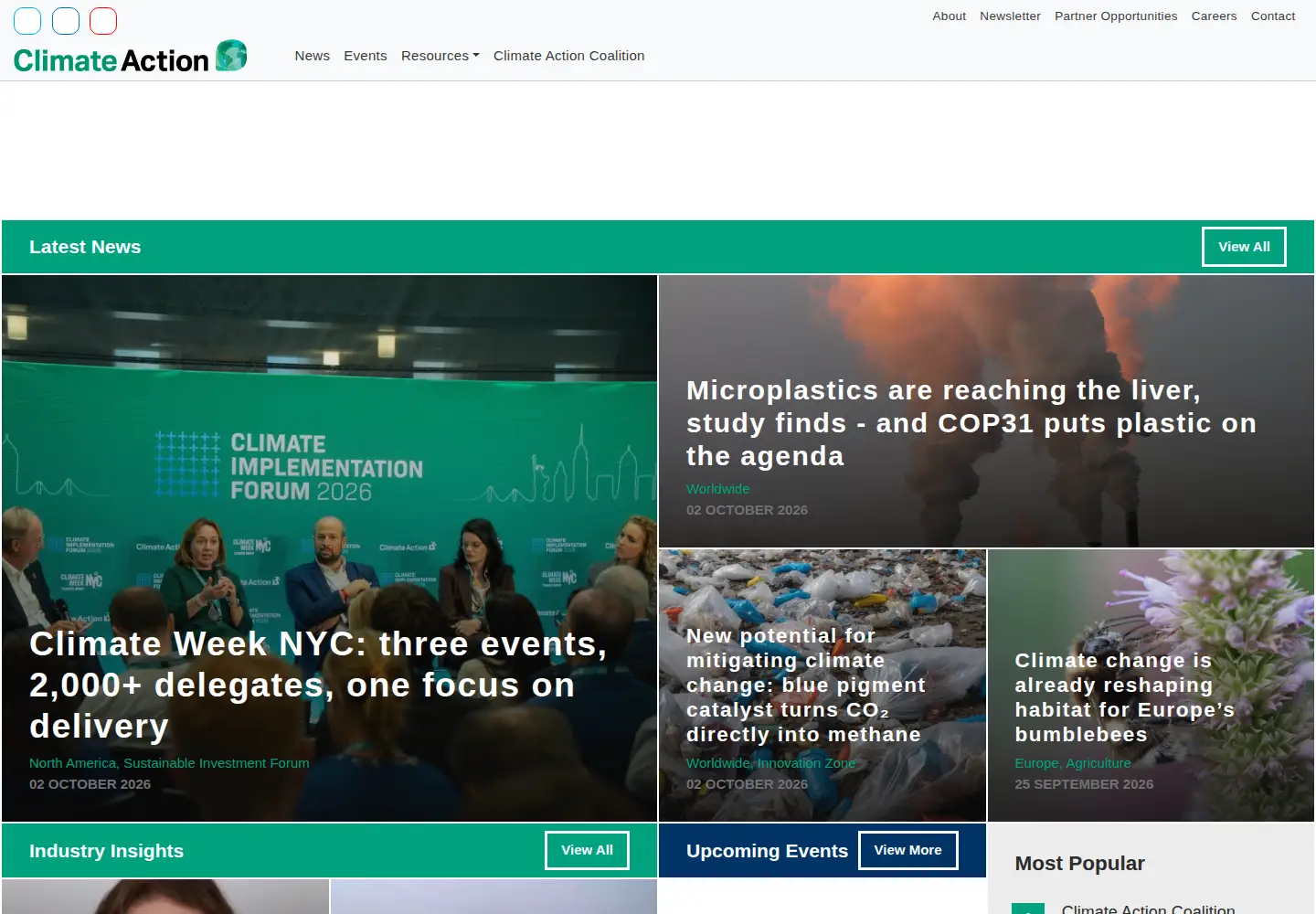This screenshot has height=914, width=1316.
Task: Open the Contact link
Action: (x=1273, y=16)
